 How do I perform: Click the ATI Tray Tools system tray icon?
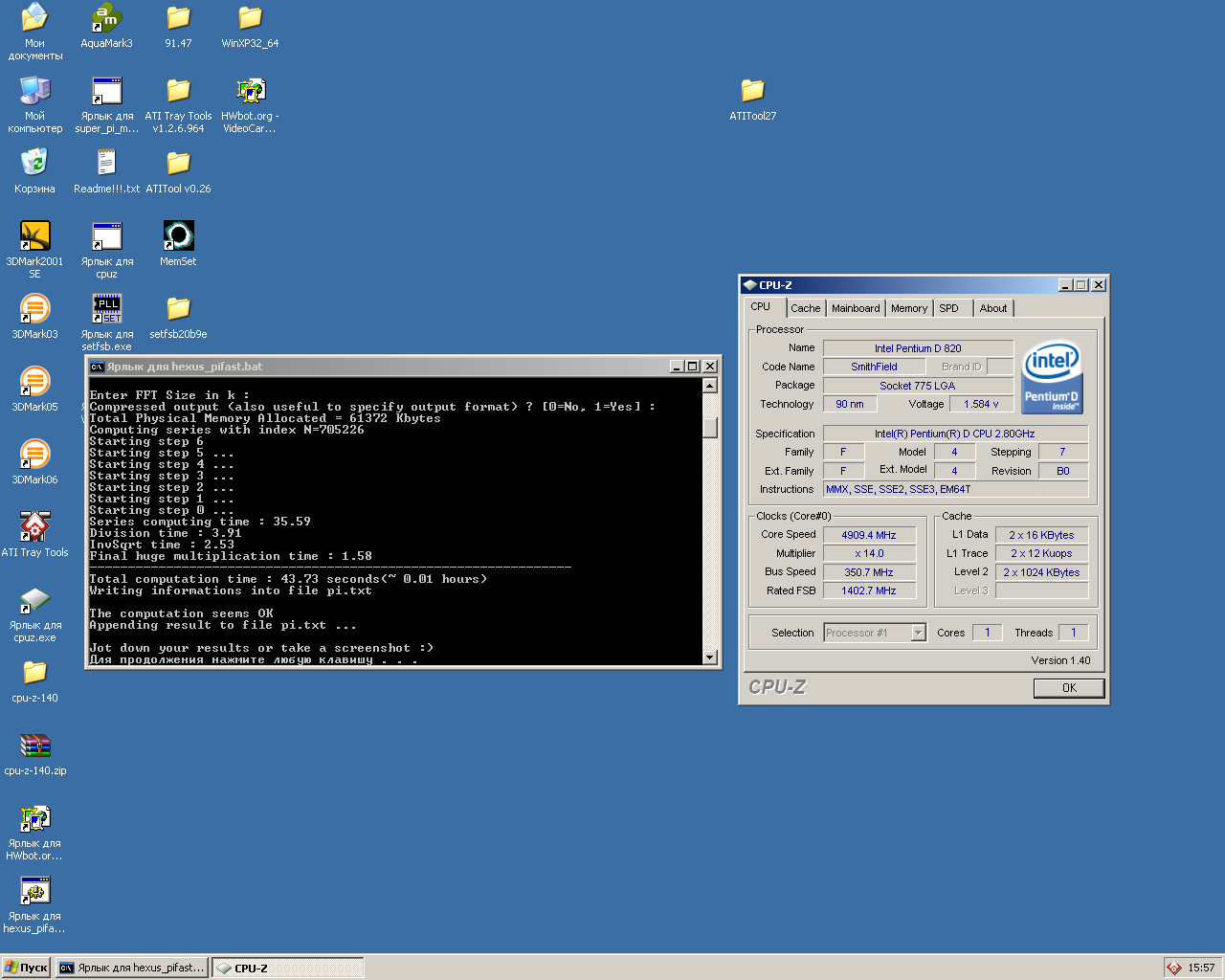[x=1174, y=968]
